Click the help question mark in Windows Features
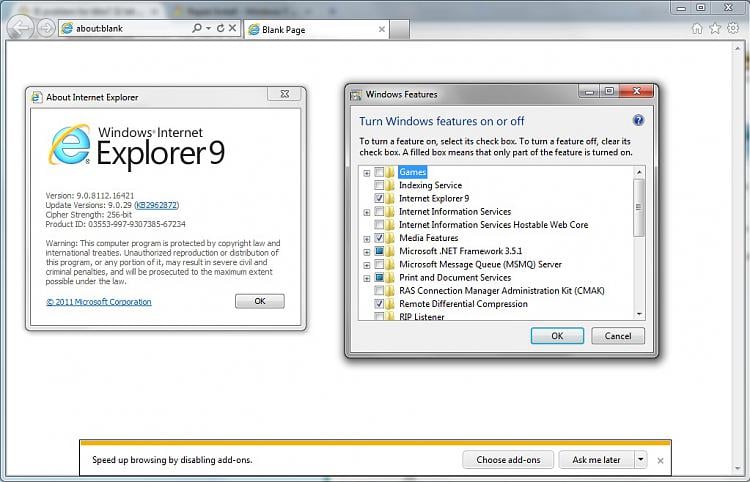This screenshot has width=750, height=482. tap(638, 120)
